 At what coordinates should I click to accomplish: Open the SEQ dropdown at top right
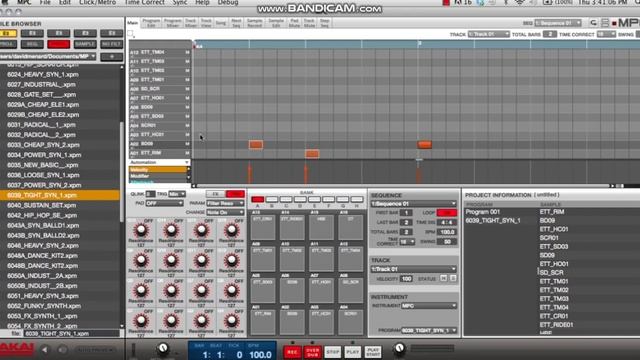(558, 23)
